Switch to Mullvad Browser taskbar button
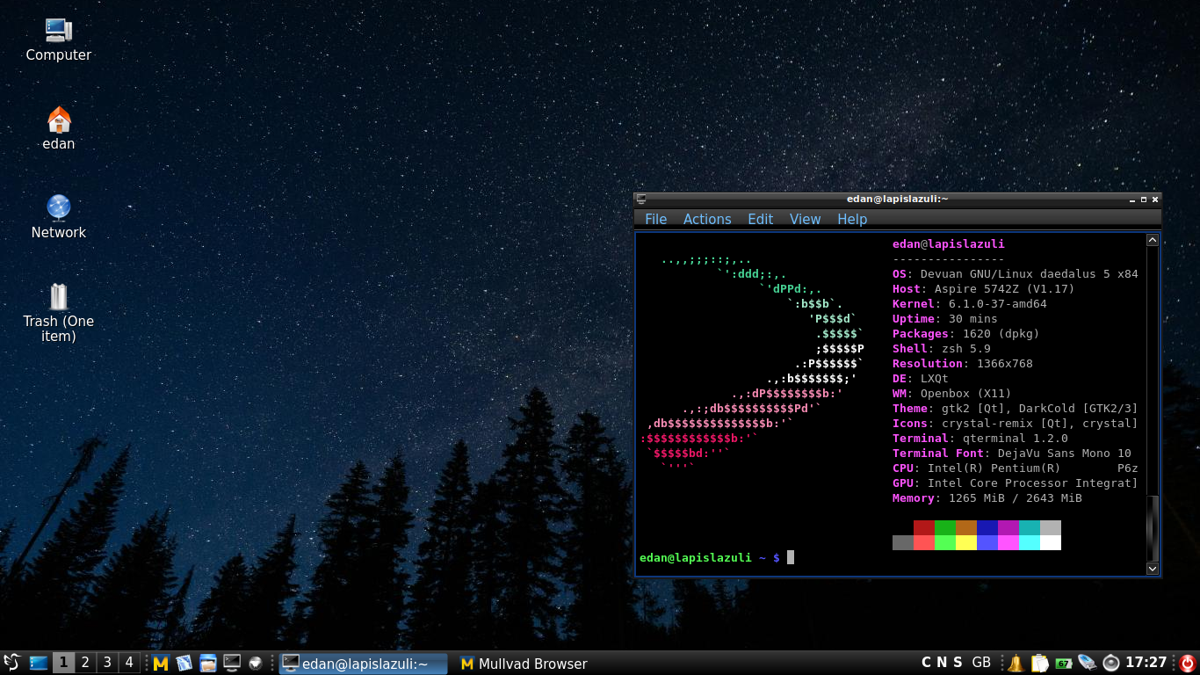 point(523,663)
